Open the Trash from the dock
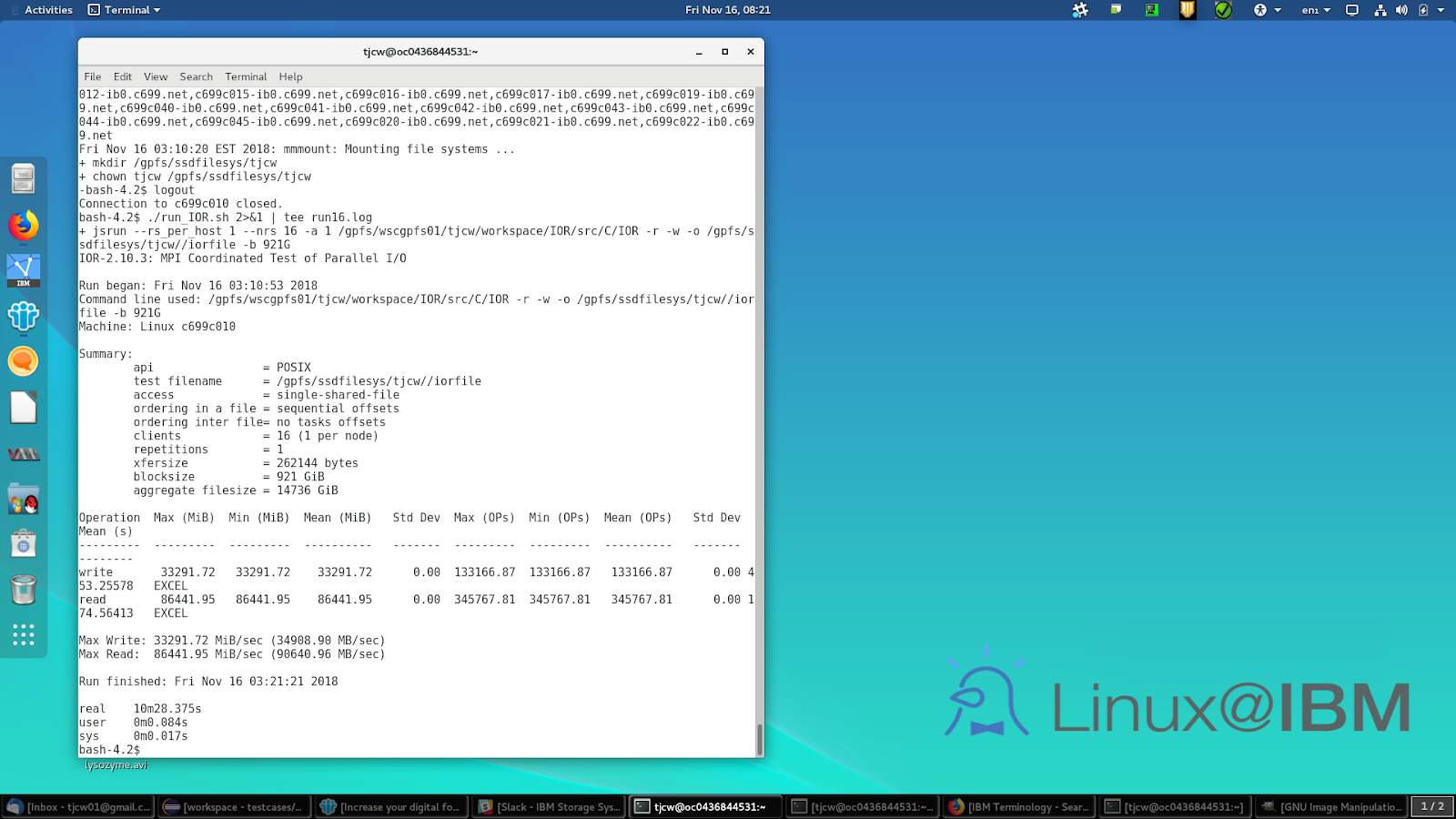This screenshot has height=819, width=1456. pyautogui.click(x=23, y=590)
